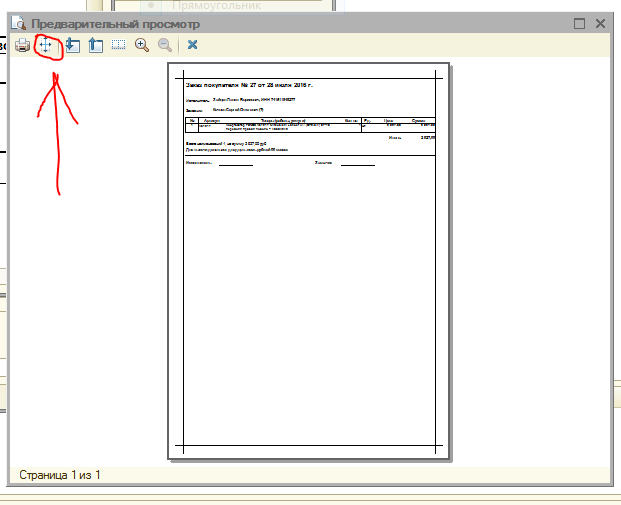Viewport: 621px width, 505px height.
Task: Click the dotted rectangle fit-to-page icon
Action: click(119, 45)
